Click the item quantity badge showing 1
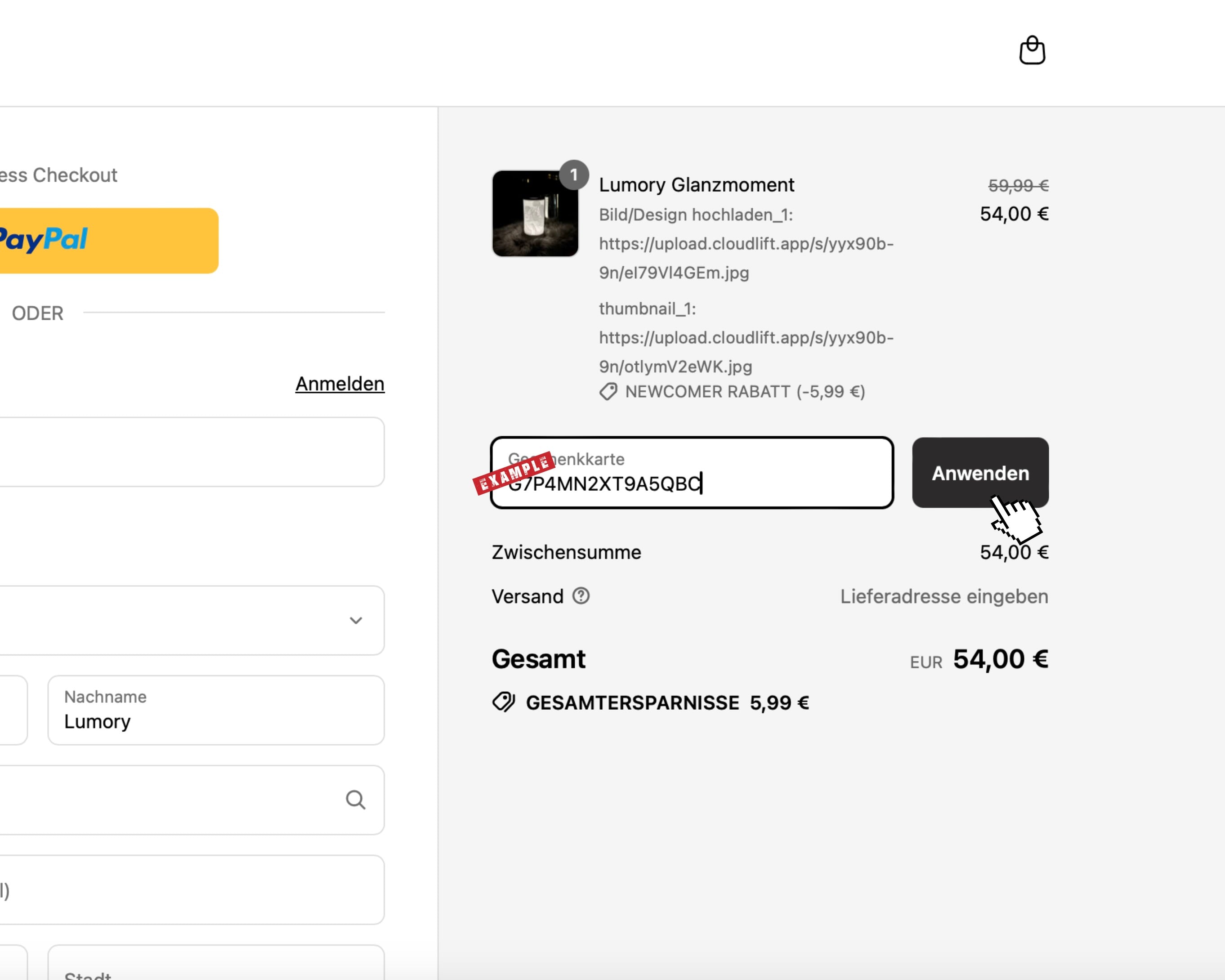This screenshot has height=980, width=1225. (574, 175)
